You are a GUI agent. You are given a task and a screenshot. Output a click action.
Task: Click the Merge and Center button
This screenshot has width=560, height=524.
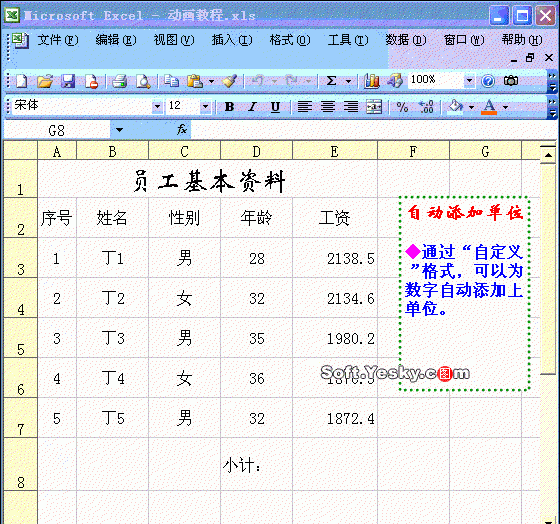point(374,107)
